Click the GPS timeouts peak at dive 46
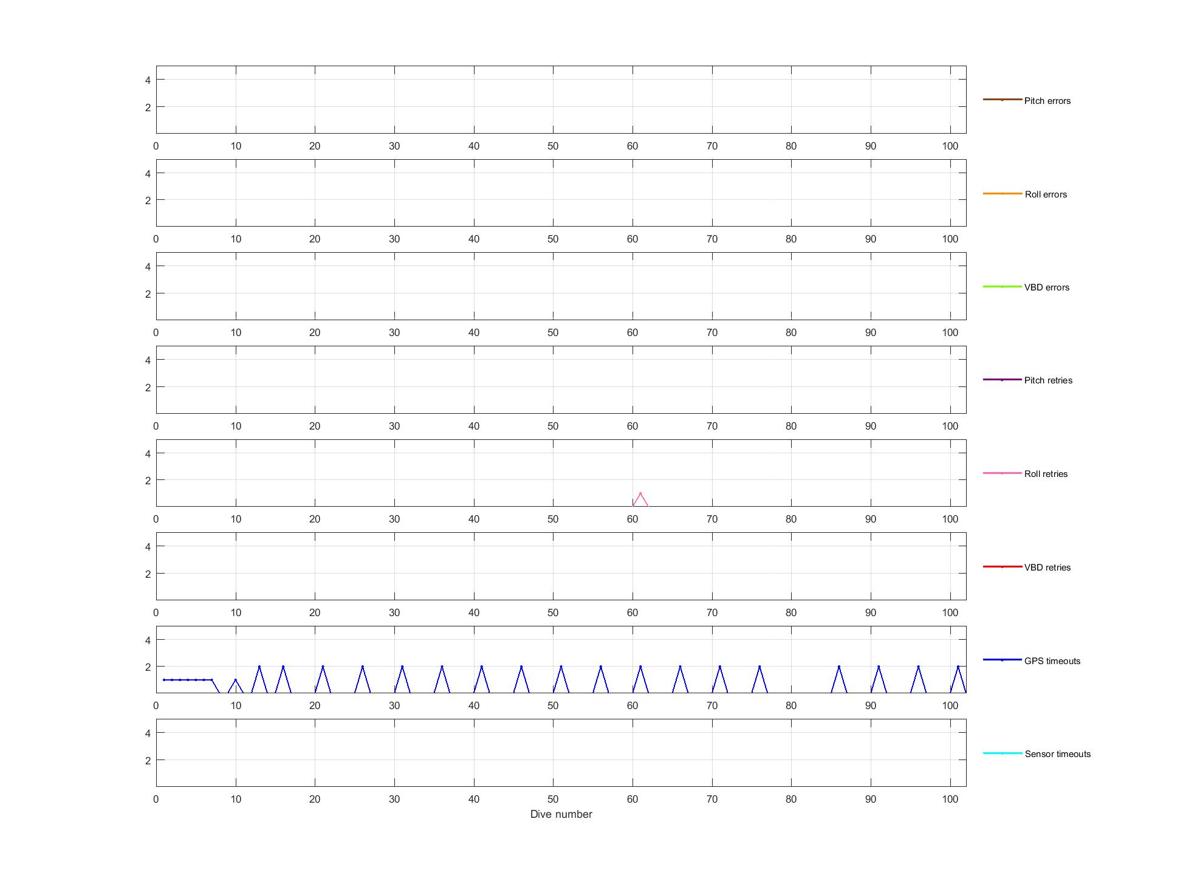Viewport: 1200px width, 885px height. [x=521, y=667]
